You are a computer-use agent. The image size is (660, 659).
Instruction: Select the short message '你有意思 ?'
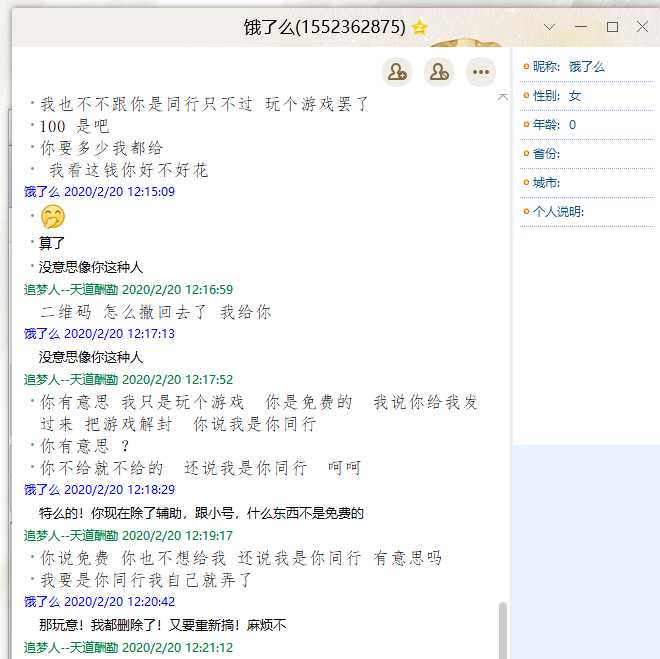click(85, 446)
